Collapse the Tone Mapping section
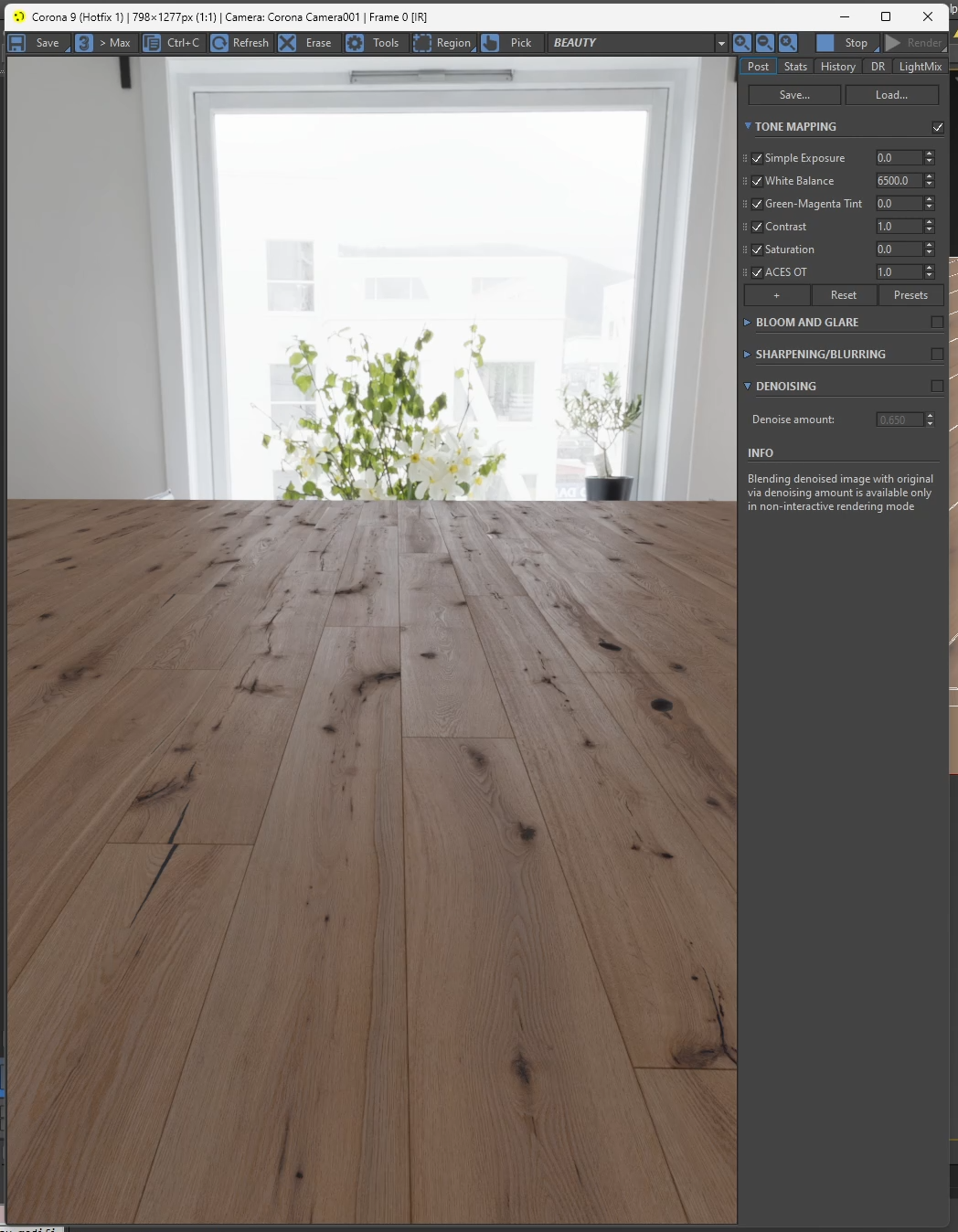This screenshot has width=958, height=1232. (x=748, y=126)
